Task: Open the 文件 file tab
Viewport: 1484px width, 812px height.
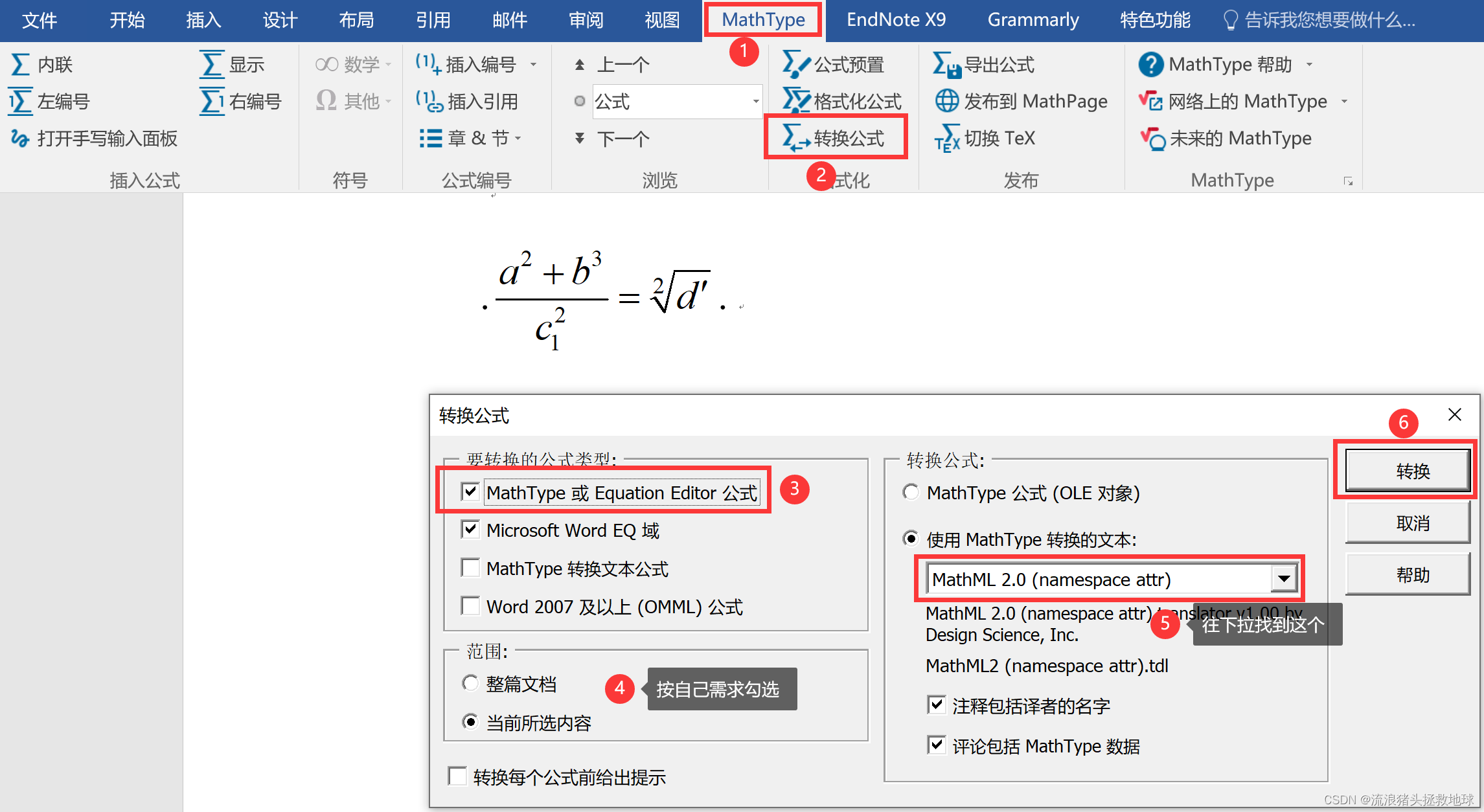Action: click(40, 20)
